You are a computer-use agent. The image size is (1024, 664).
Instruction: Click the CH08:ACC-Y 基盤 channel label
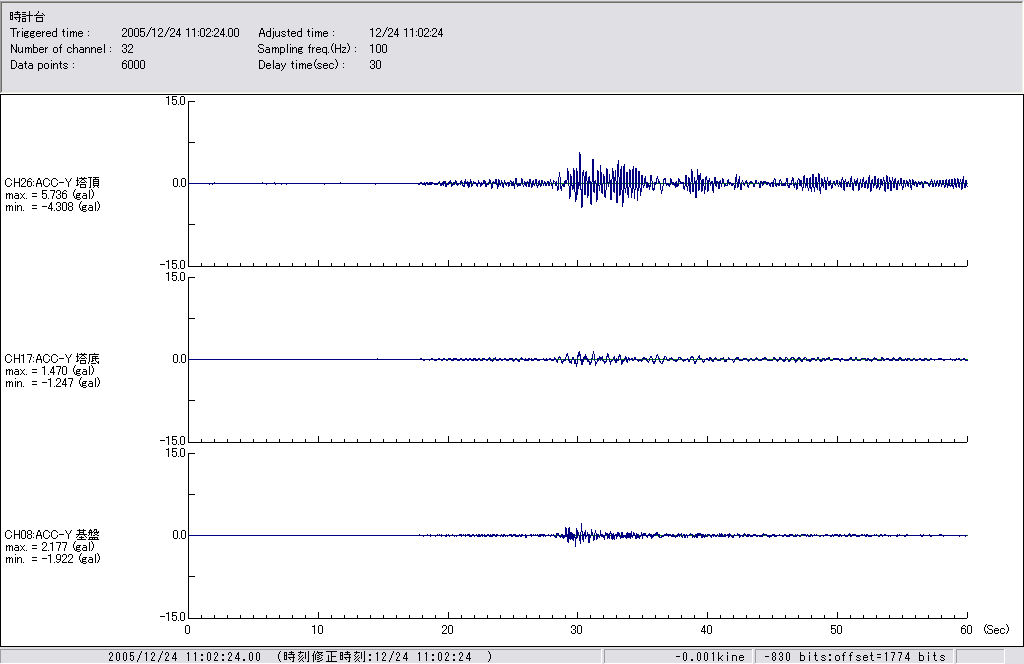(52, 534)
